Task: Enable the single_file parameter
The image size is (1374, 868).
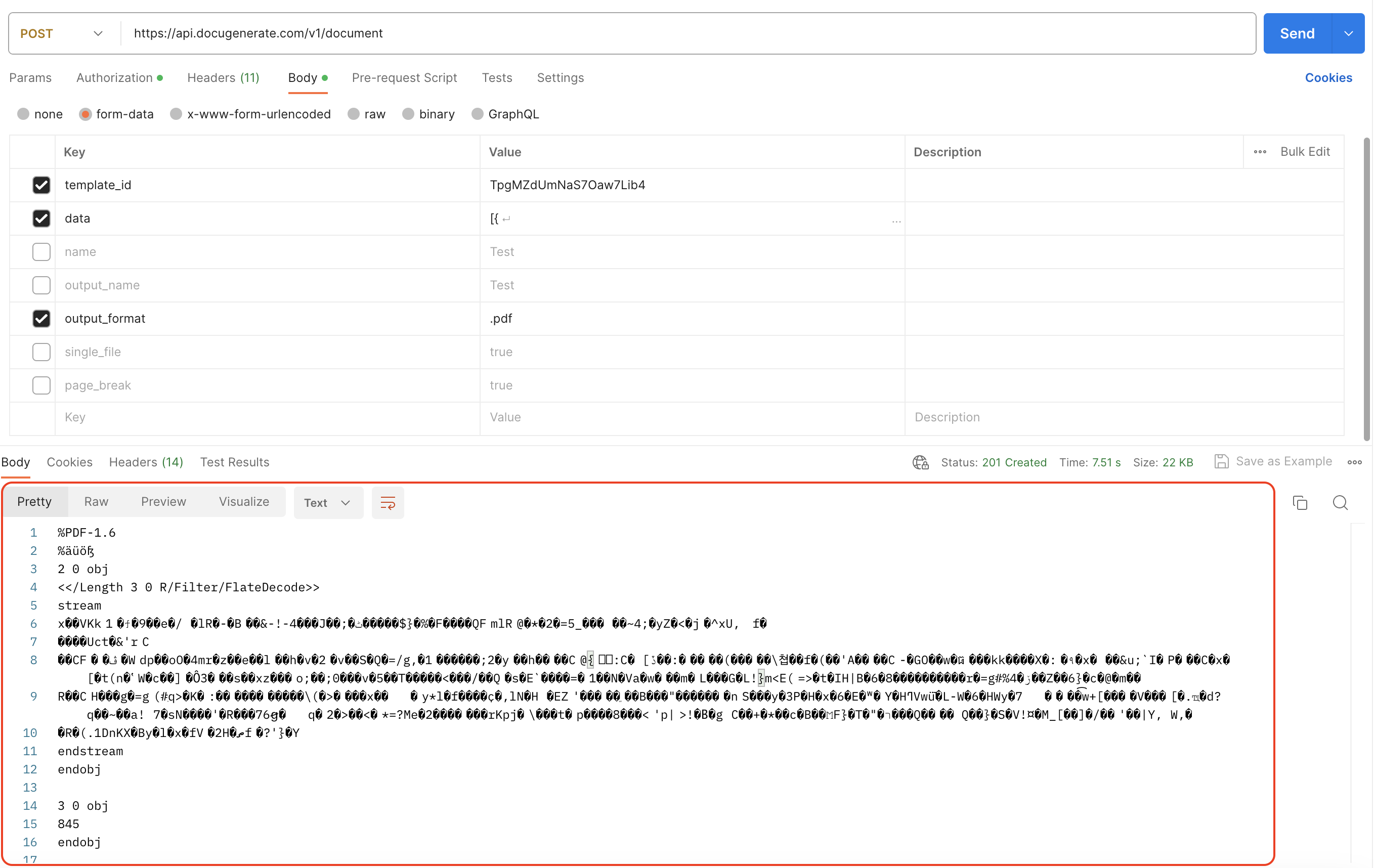Action: (x=41, y=352)
